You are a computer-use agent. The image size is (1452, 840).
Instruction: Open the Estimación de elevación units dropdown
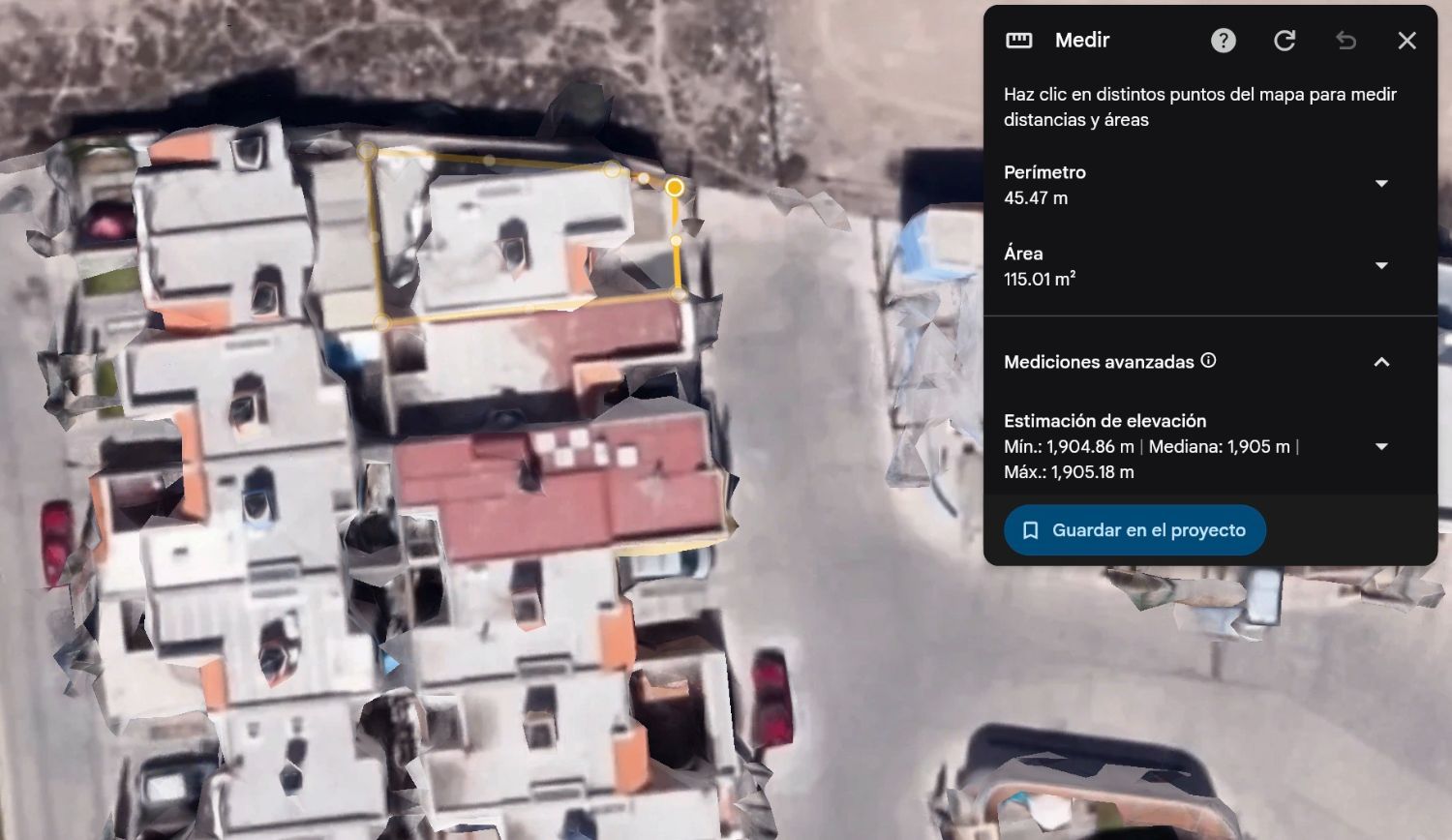pos(1381,446)
